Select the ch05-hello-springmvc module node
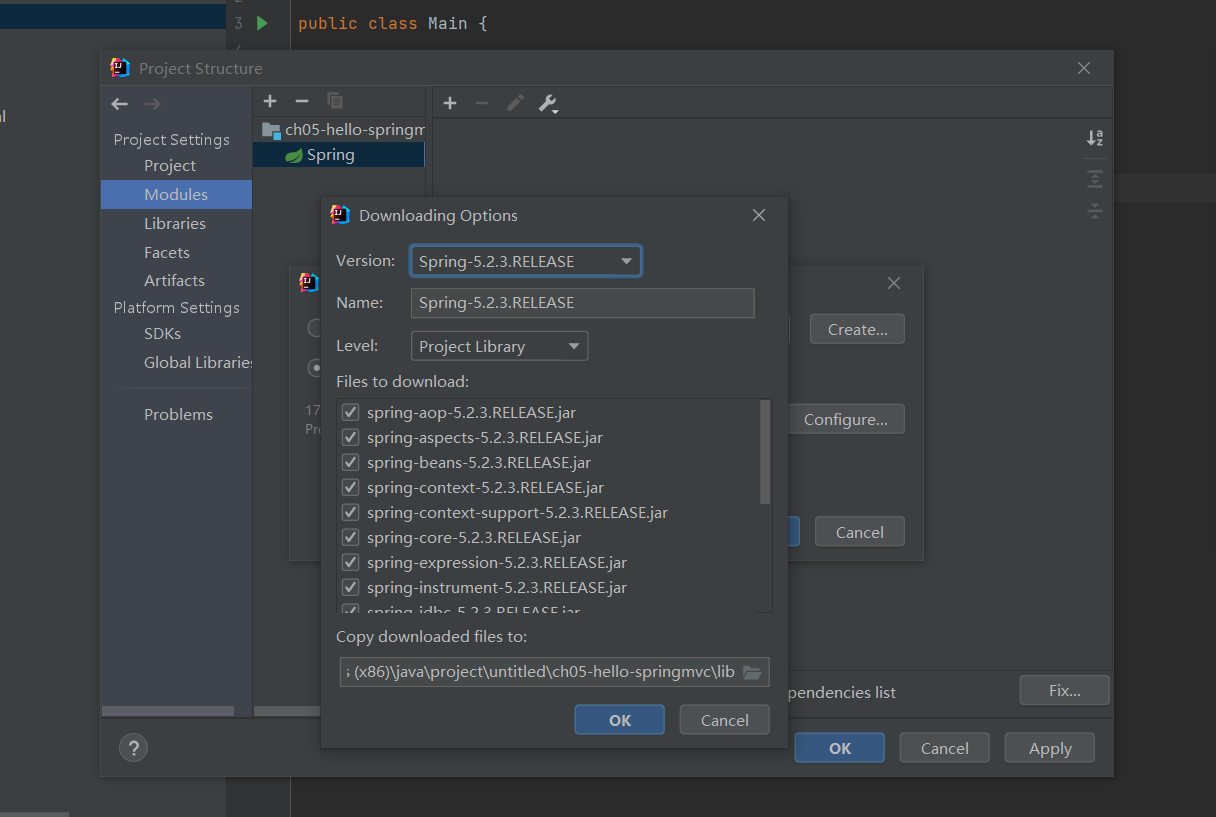Viewport: 1216px width, 817px height. (x=343, y=129)
